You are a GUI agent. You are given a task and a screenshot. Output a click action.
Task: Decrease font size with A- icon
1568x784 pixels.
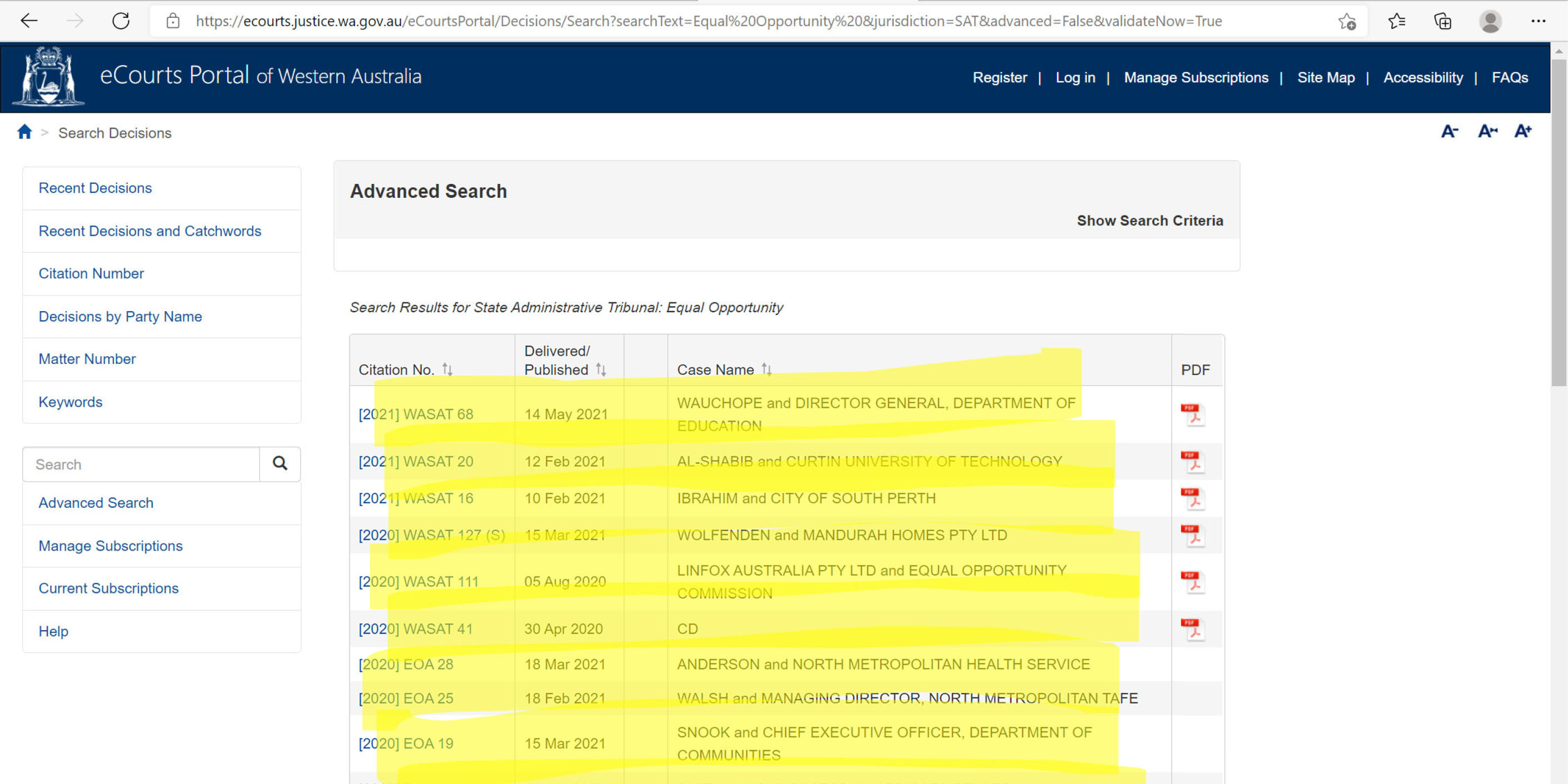[1449, 132]
